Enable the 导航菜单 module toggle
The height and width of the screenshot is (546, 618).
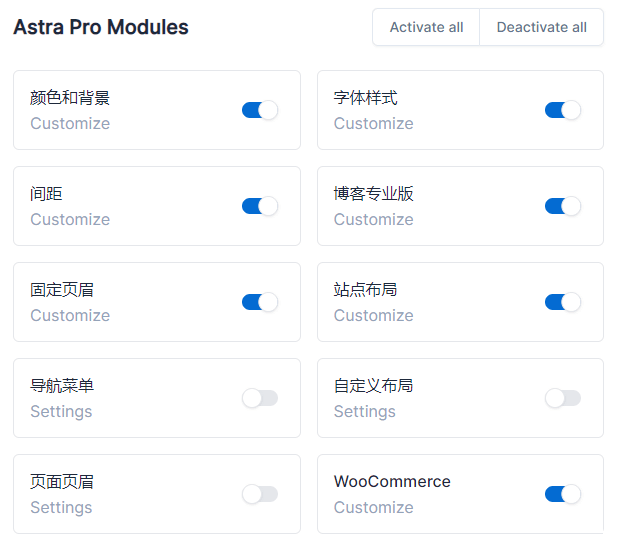tap(260, 398)
